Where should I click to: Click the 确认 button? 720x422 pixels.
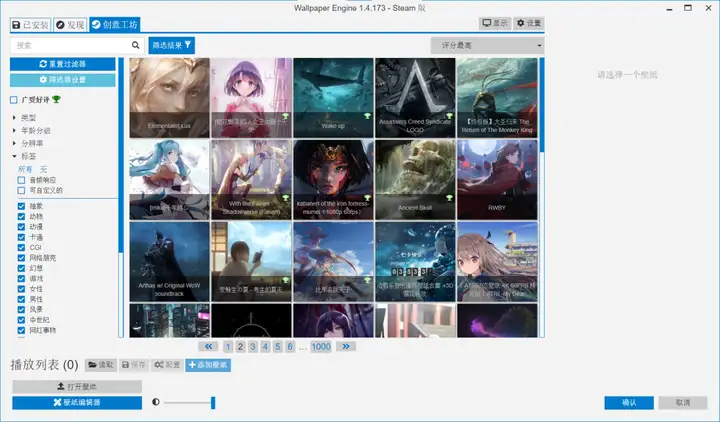629,403
